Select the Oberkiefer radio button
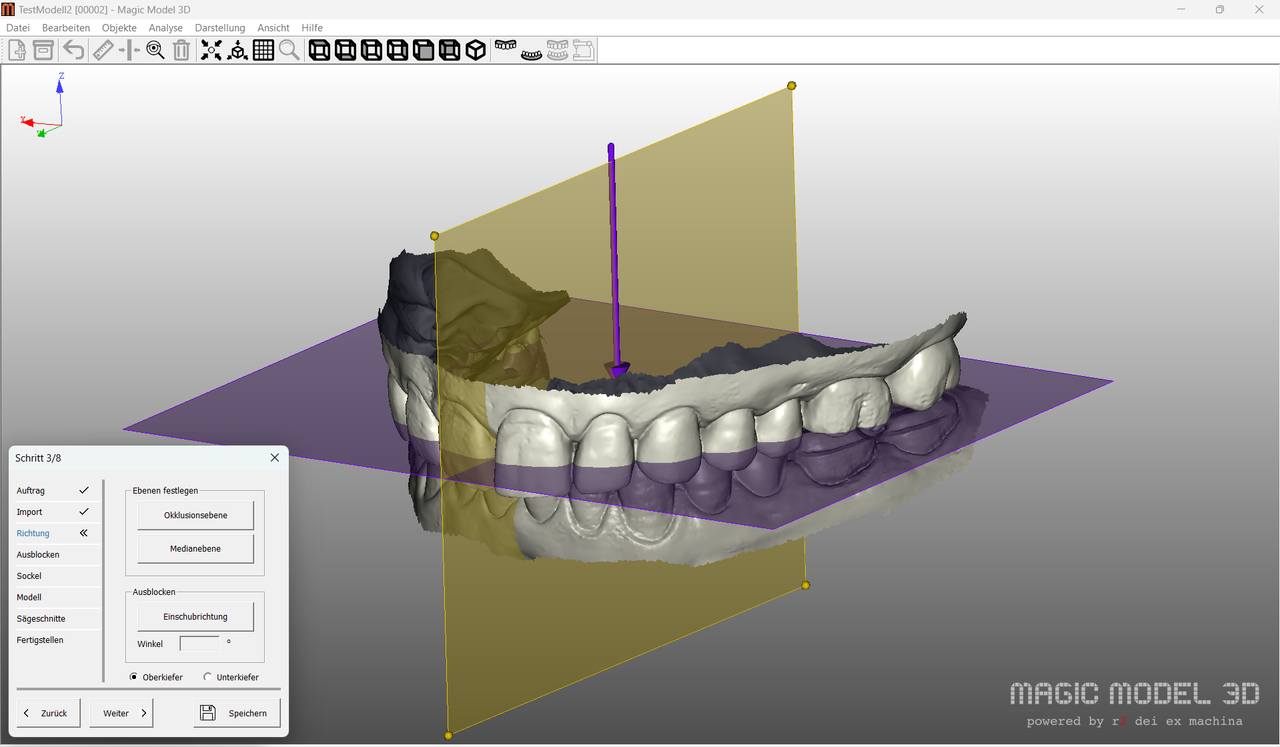Viewport: 1280px width, 747px height. (x=134, y=677)
